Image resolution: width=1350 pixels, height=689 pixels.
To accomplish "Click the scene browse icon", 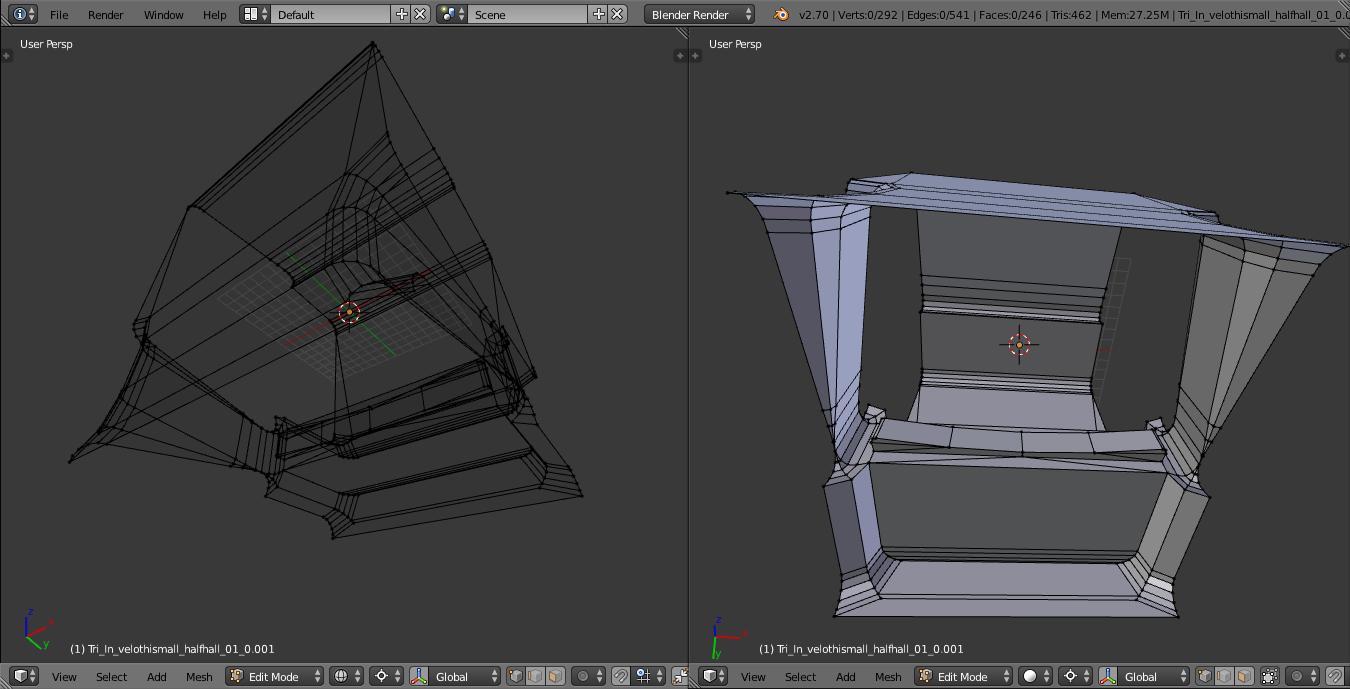I will pos(452,14).
